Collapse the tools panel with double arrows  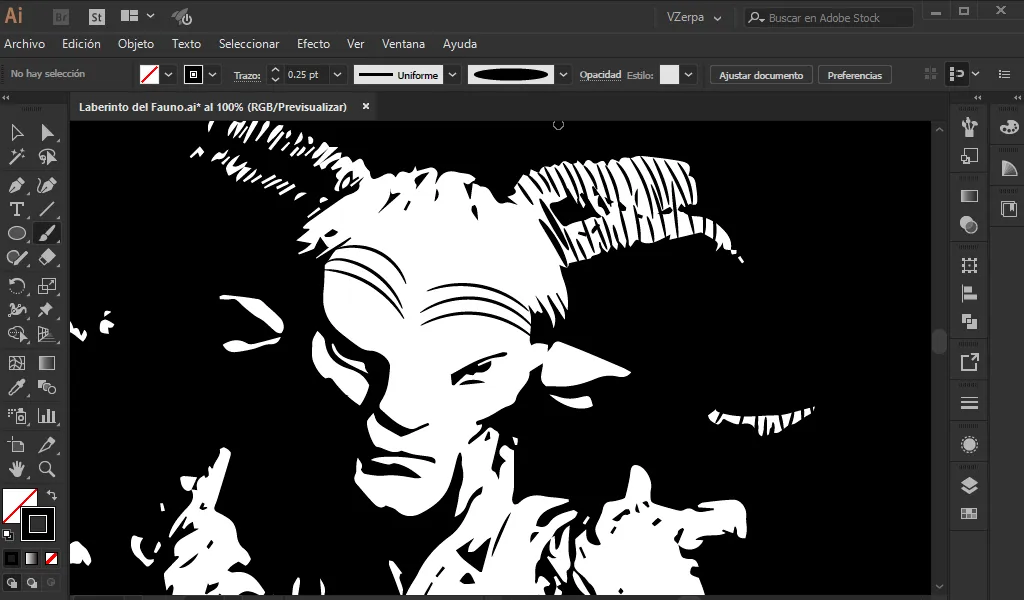coord(6,98)
